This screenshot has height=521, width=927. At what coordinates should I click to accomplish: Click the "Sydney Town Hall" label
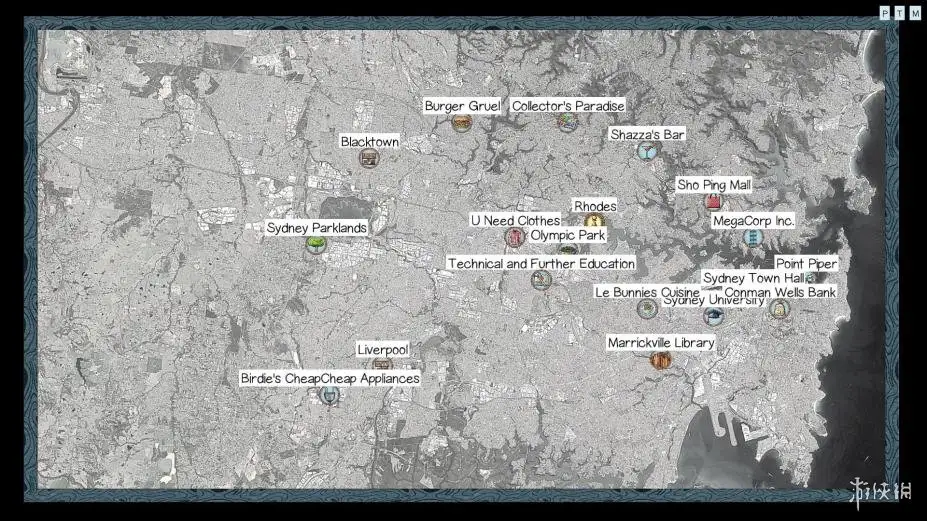(x=754, y=277)
